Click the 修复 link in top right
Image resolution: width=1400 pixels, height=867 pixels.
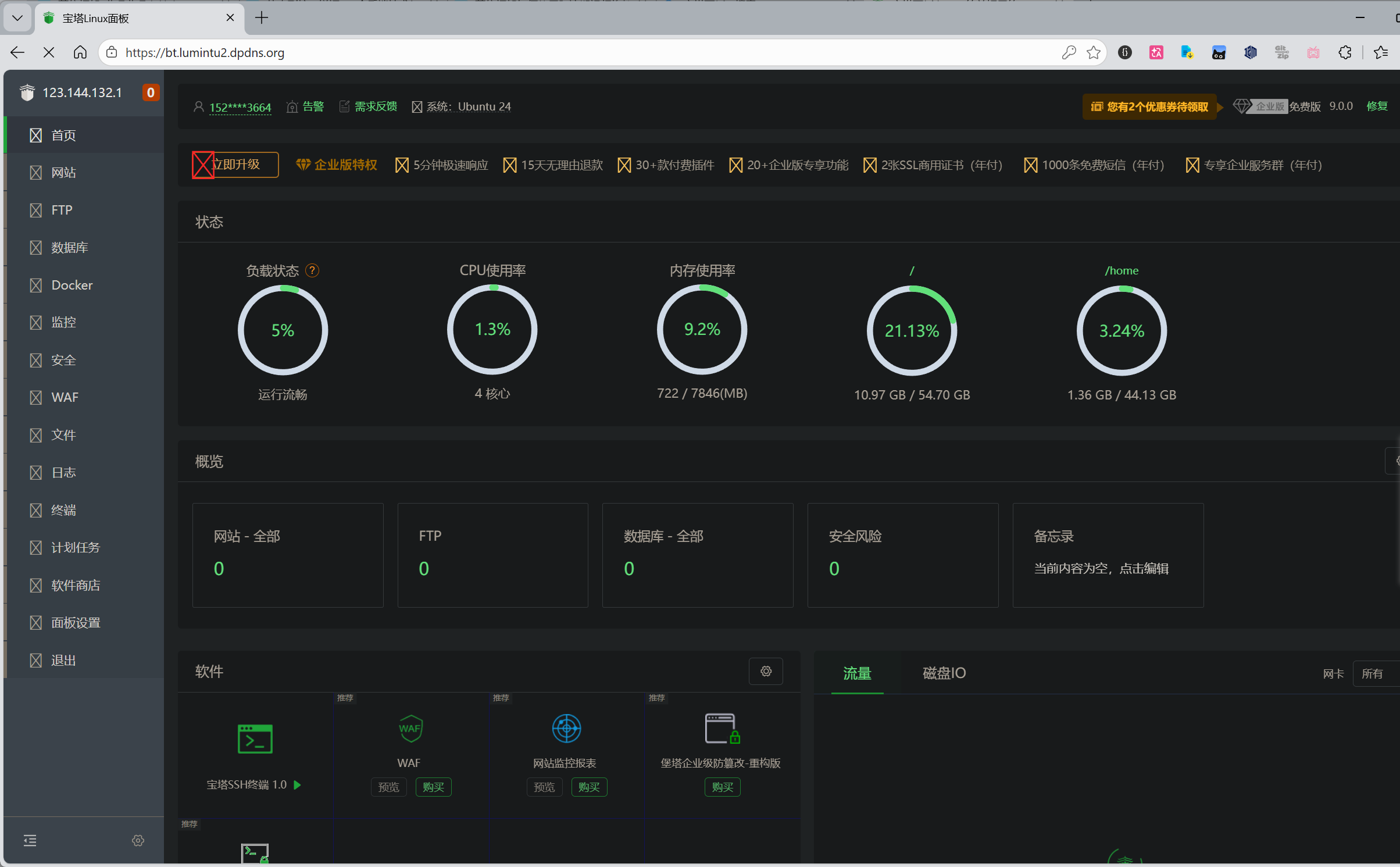(x=1377, y=106)
